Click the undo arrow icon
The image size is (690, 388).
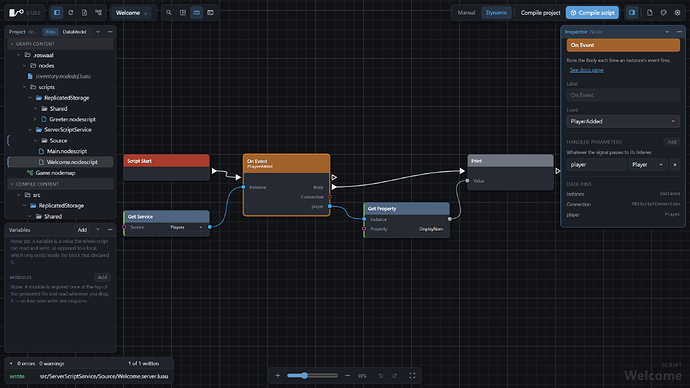click(381, 376)
